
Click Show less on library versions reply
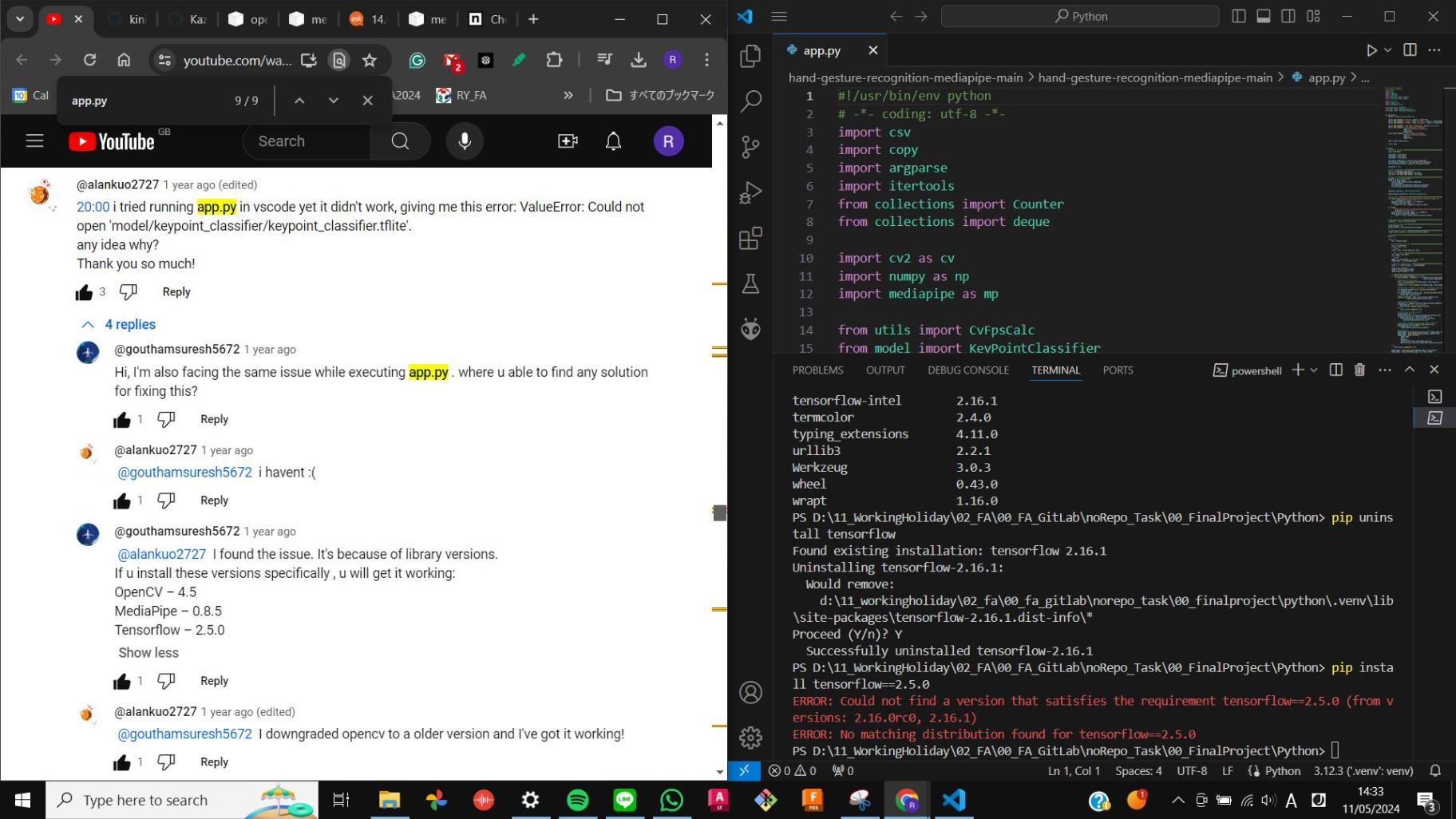[148, 653]
